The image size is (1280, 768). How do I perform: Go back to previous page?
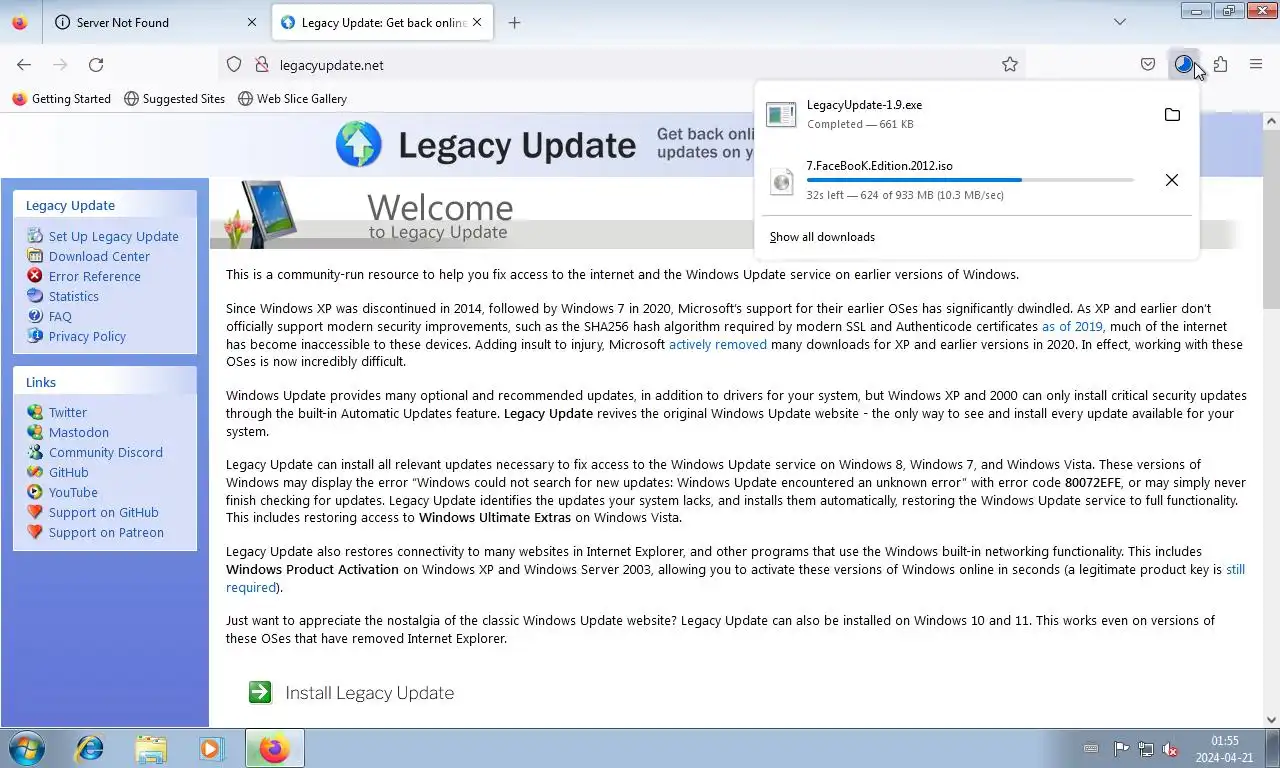[24, 65]
